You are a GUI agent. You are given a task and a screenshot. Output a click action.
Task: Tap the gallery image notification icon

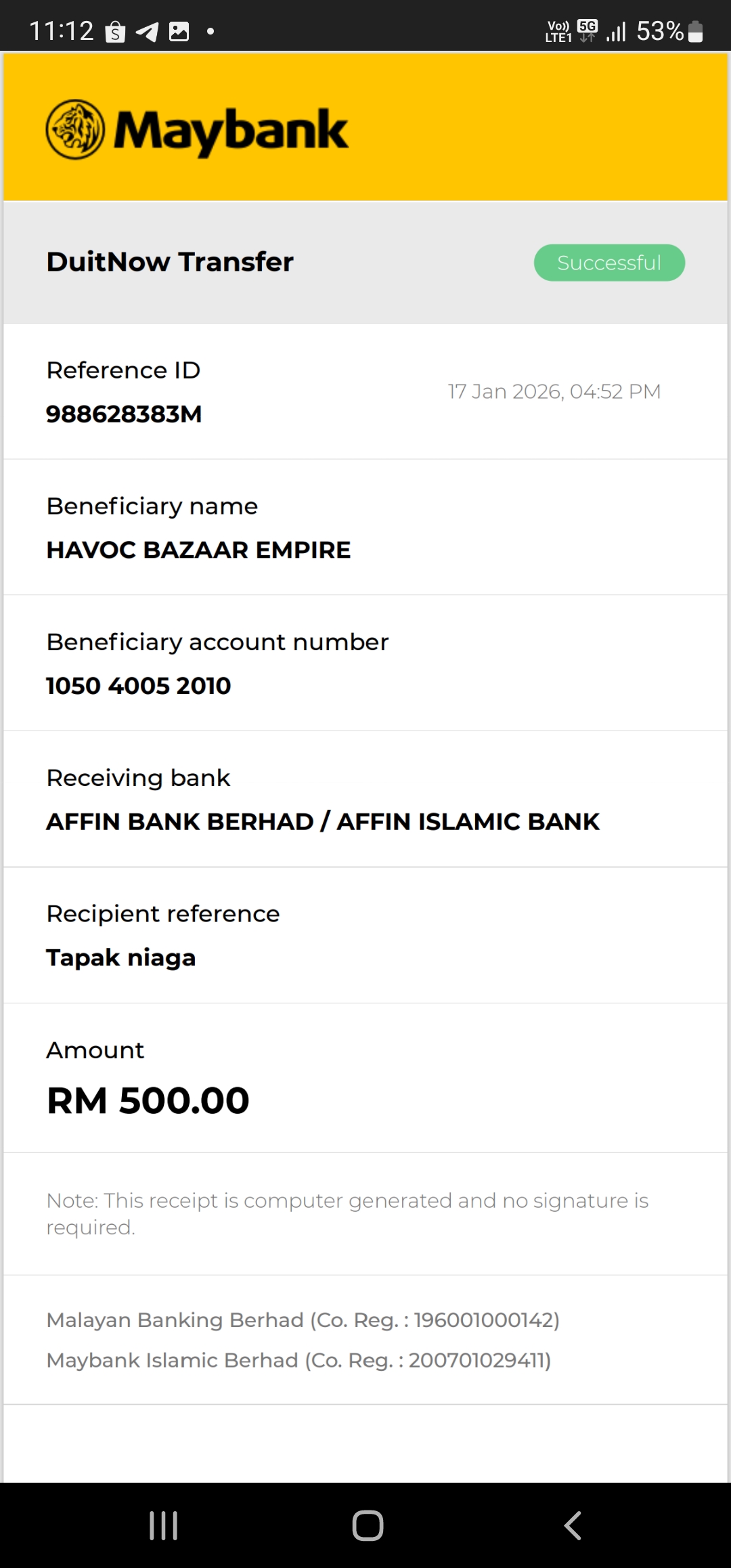pyautogui.click(x=179, y=32)
